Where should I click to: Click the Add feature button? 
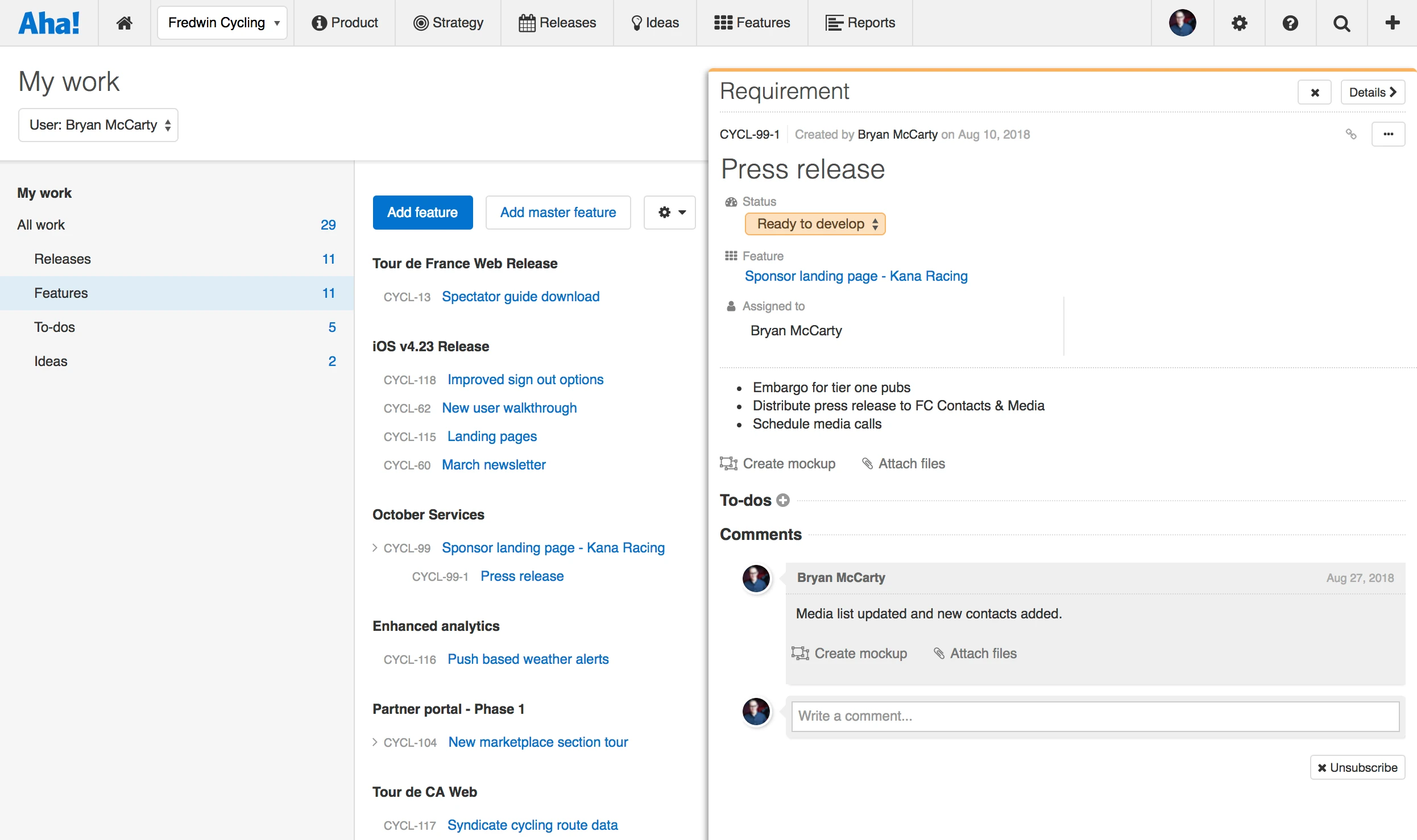422,213
